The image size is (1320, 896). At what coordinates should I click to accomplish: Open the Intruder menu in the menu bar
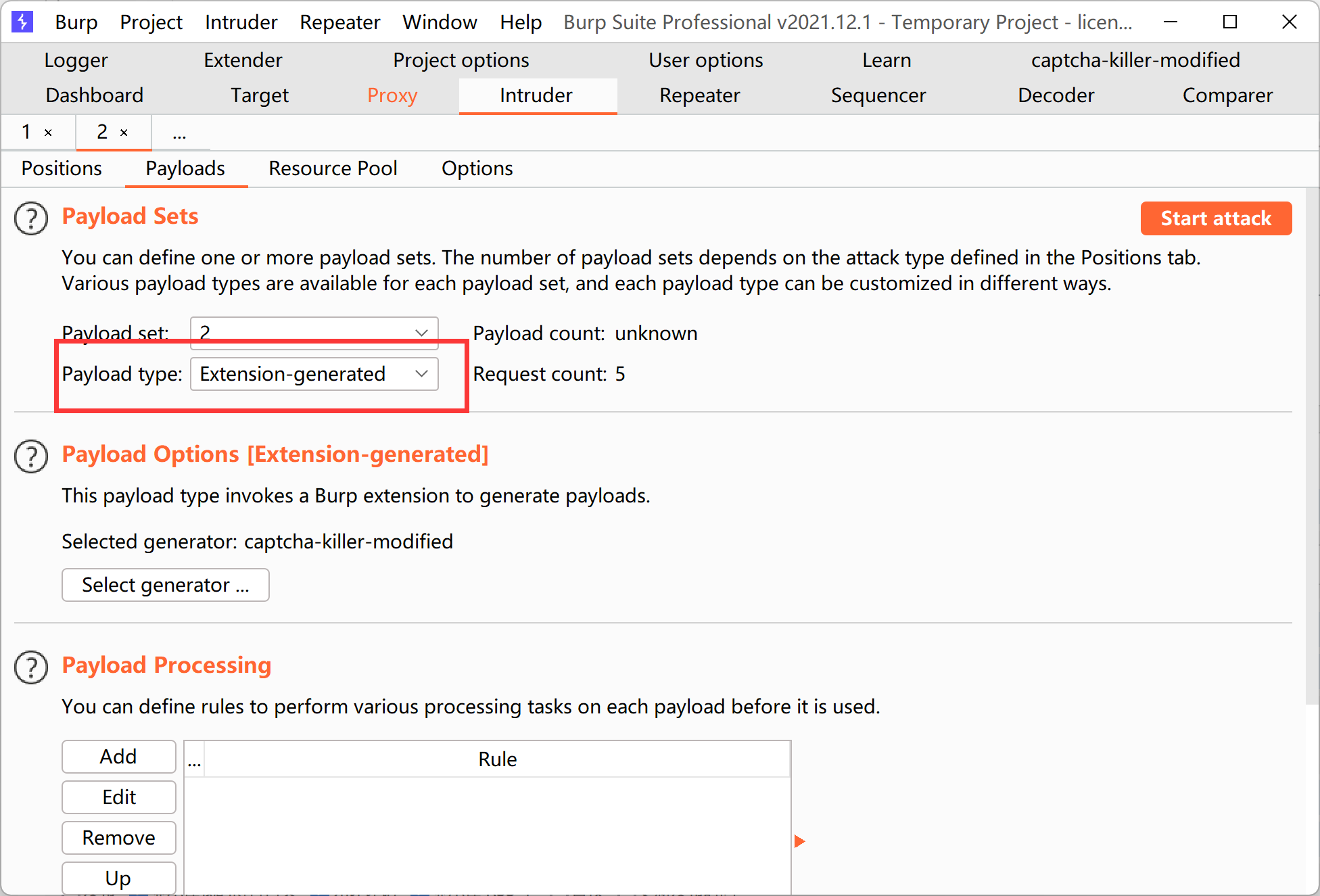click(x=241, y=22)
